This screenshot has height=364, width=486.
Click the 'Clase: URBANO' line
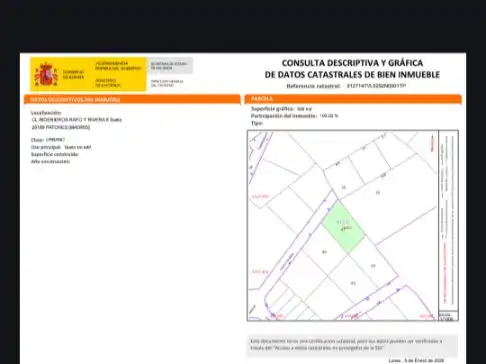pyautogui.click(x=48, y=140)
